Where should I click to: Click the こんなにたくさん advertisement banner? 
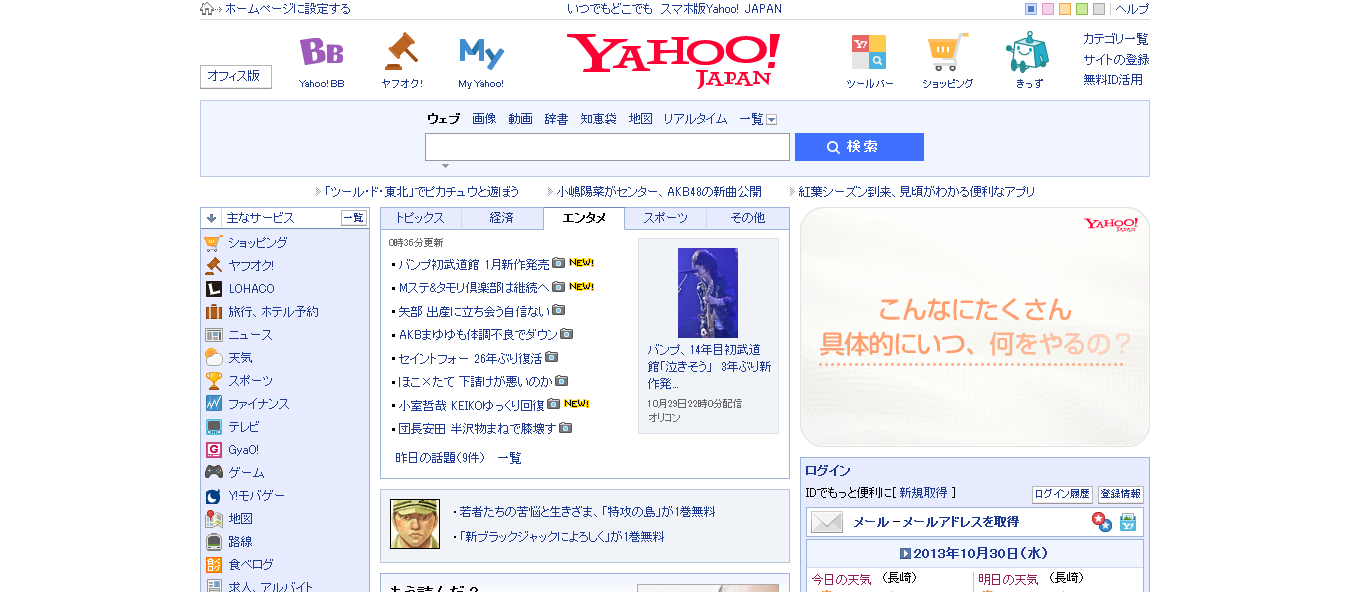pyautogui.click(x=975, y=327)
